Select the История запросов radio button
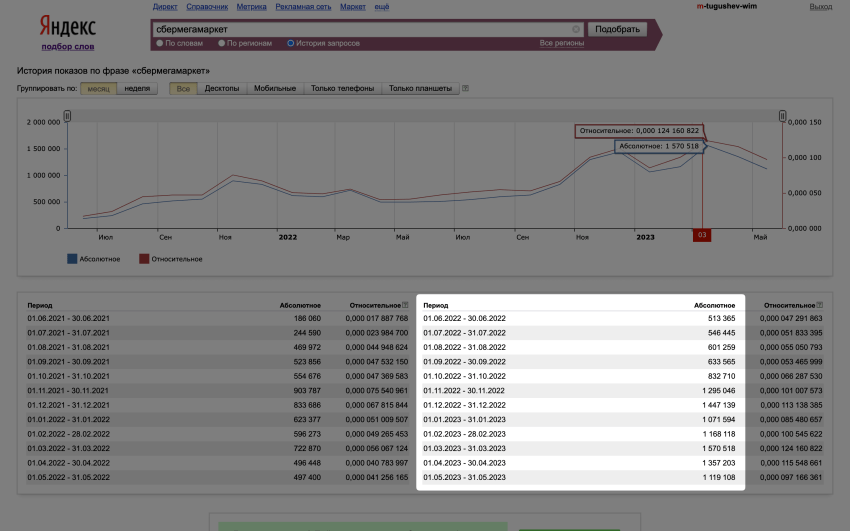Image resolution: width=850 pixels, height=531 pixels. point(291,43)
